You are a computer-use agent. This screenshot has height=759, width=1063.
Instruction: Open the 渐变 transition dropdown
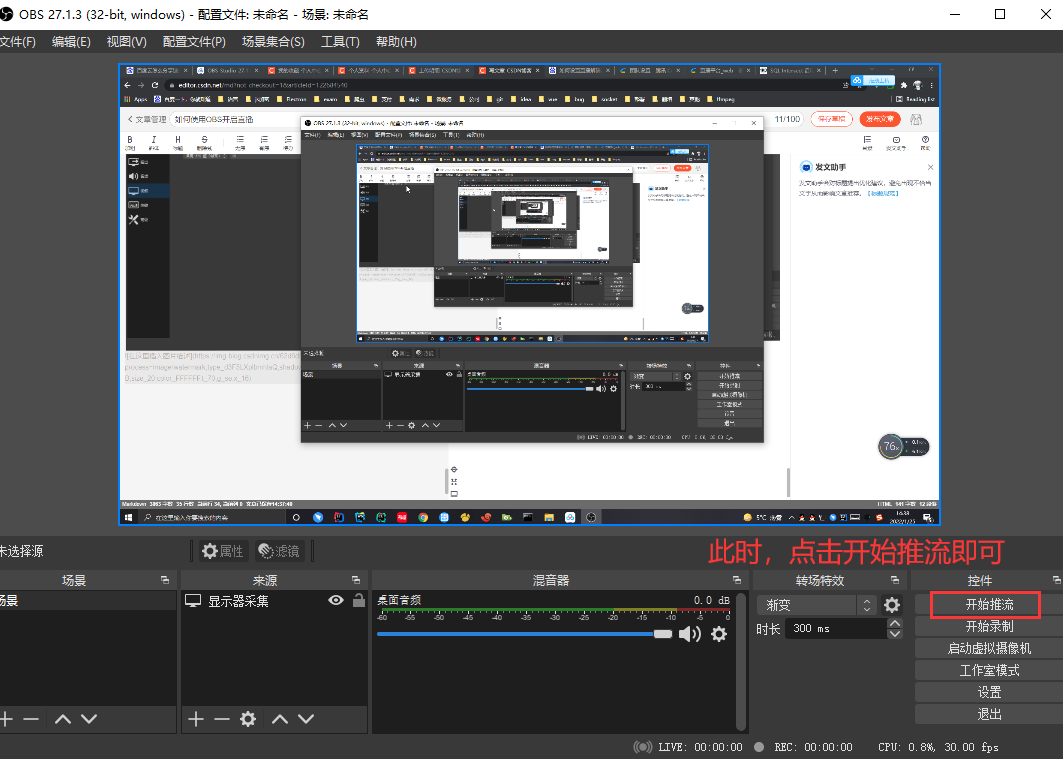pyautogui.click(x=817, y=604)
